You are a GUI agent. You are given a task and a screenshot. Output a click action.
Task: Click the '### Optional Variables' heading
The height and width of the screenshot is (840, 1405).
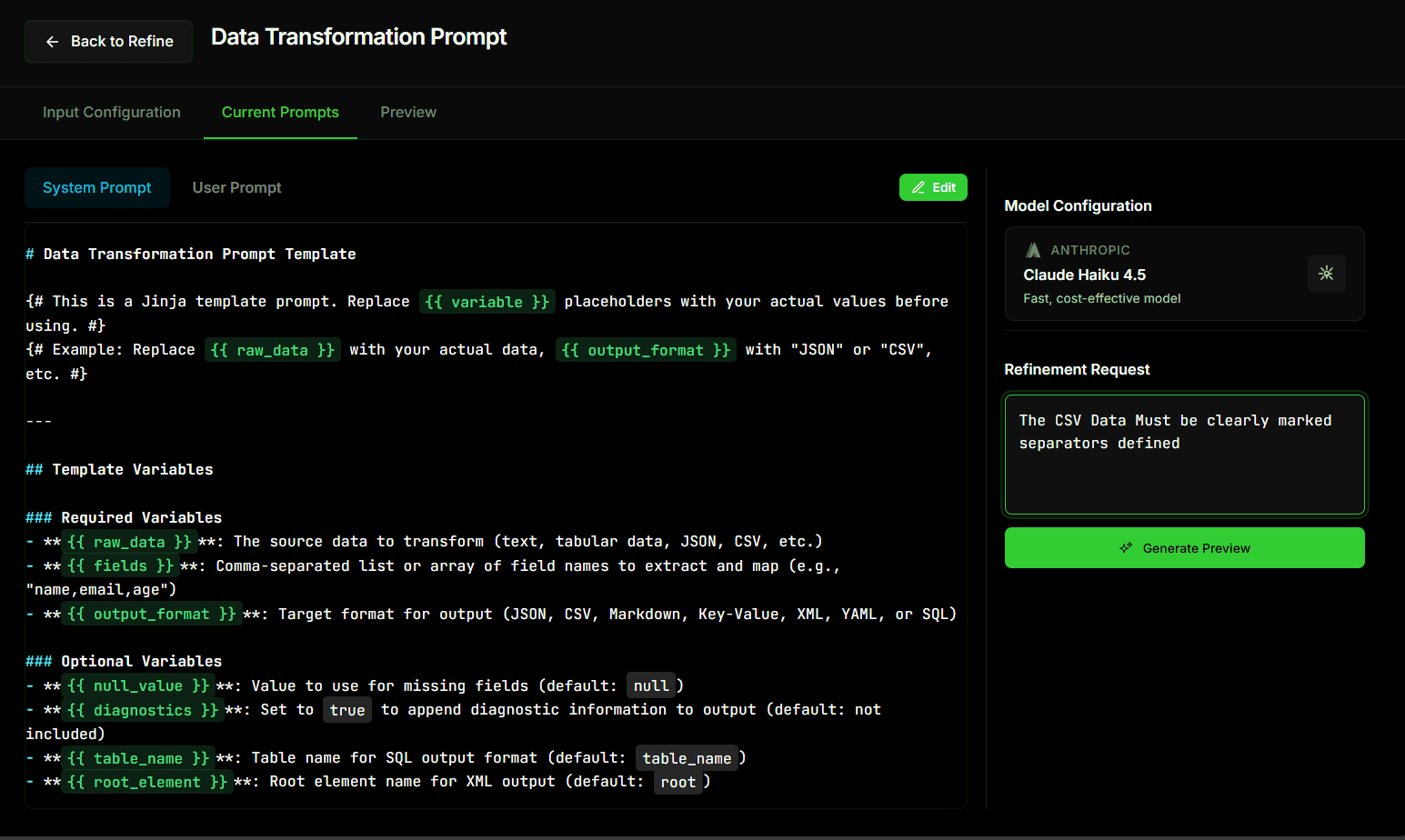[124, 662]
